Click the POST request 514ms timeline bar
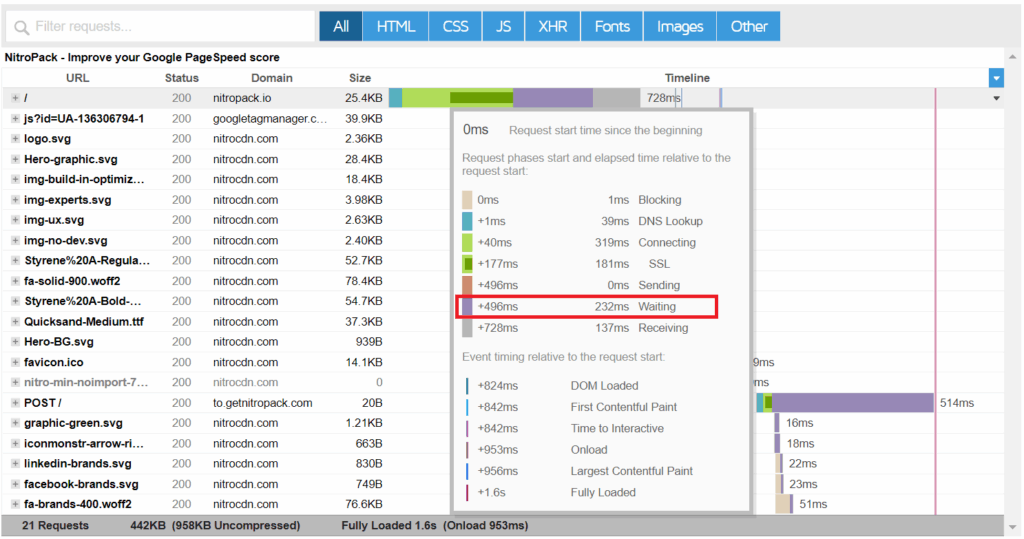This screenshot has width=1024, height=539. (x=845, y=402)
